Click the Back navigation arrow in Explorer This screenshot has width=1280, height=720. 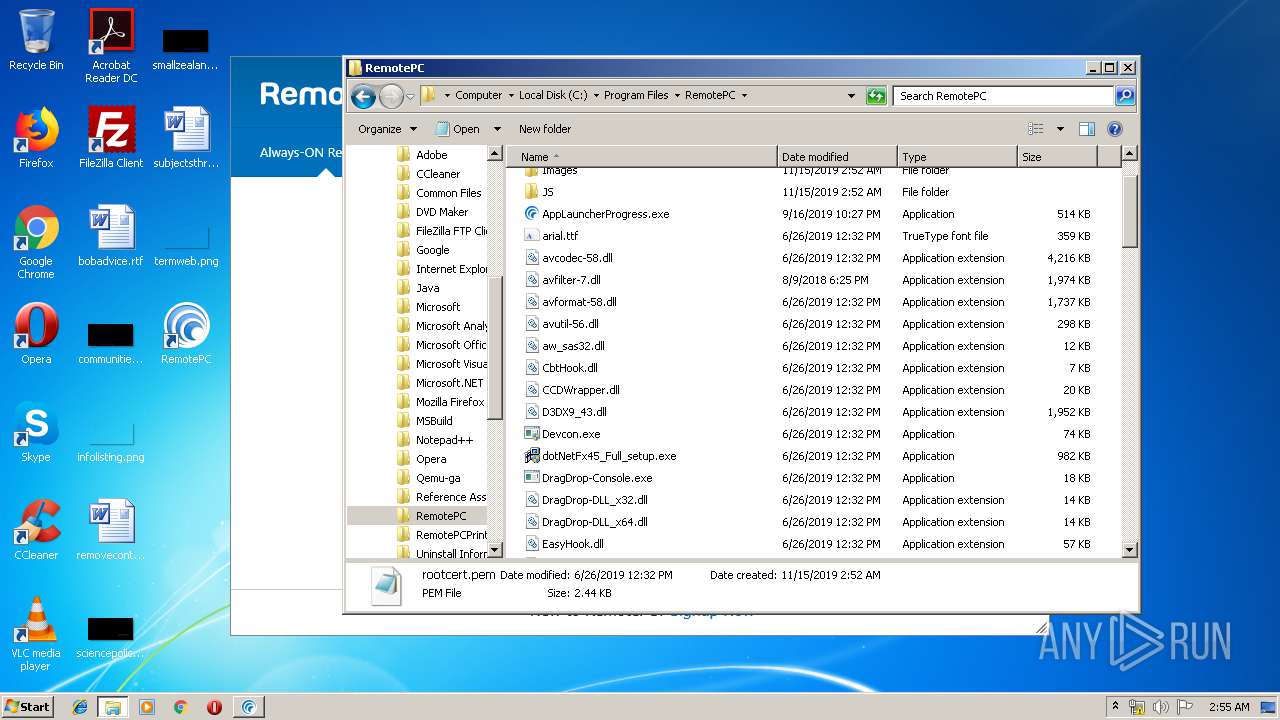(363, 96)
